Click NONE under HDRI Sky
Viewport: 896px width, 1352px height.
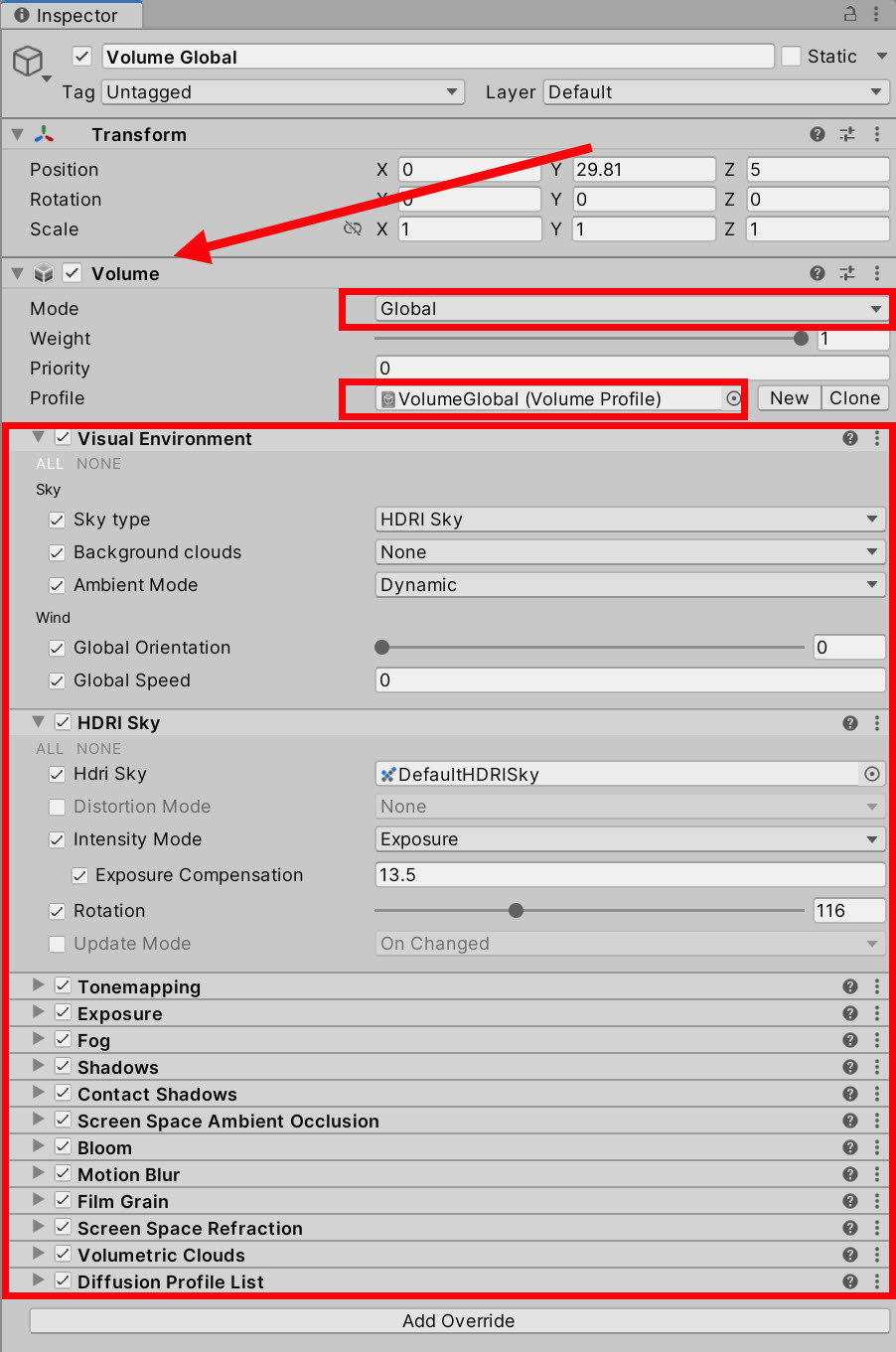[98, 749]
